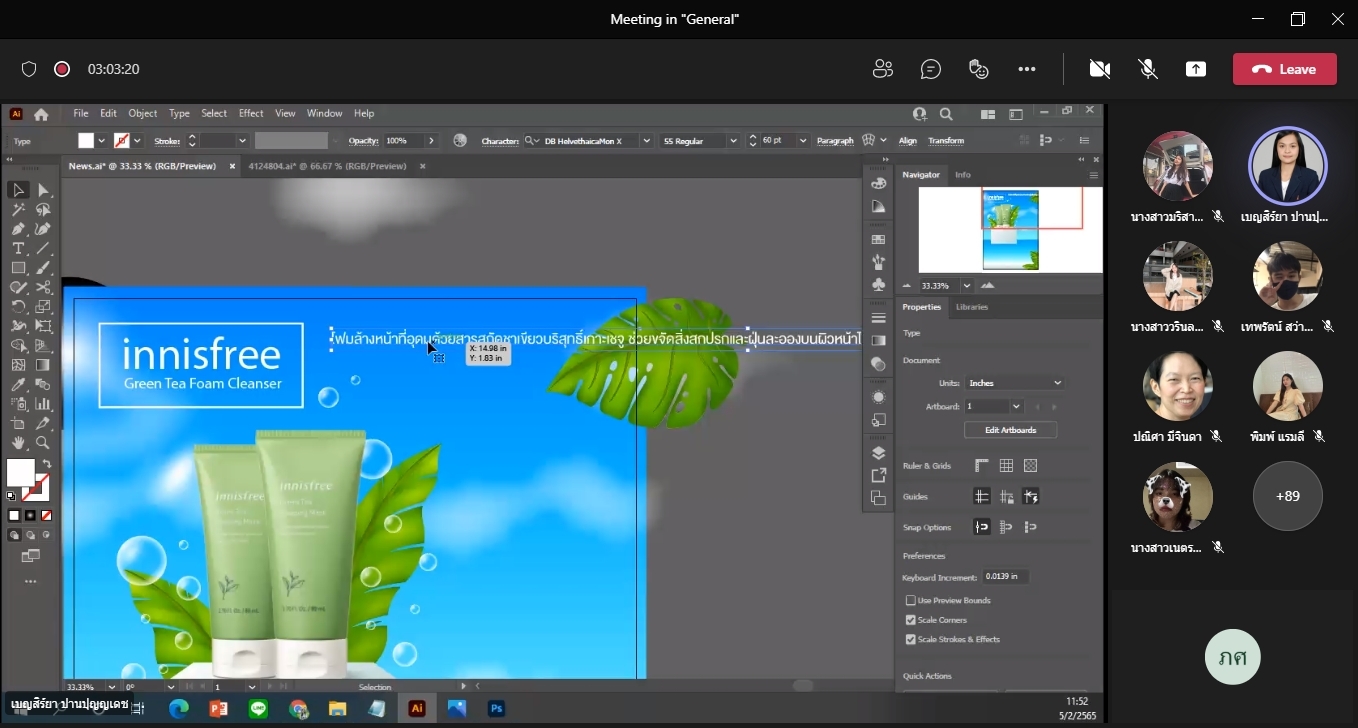1358x728 pixels.
Task: Select the Curvature tool
Action: click(43, 229)
